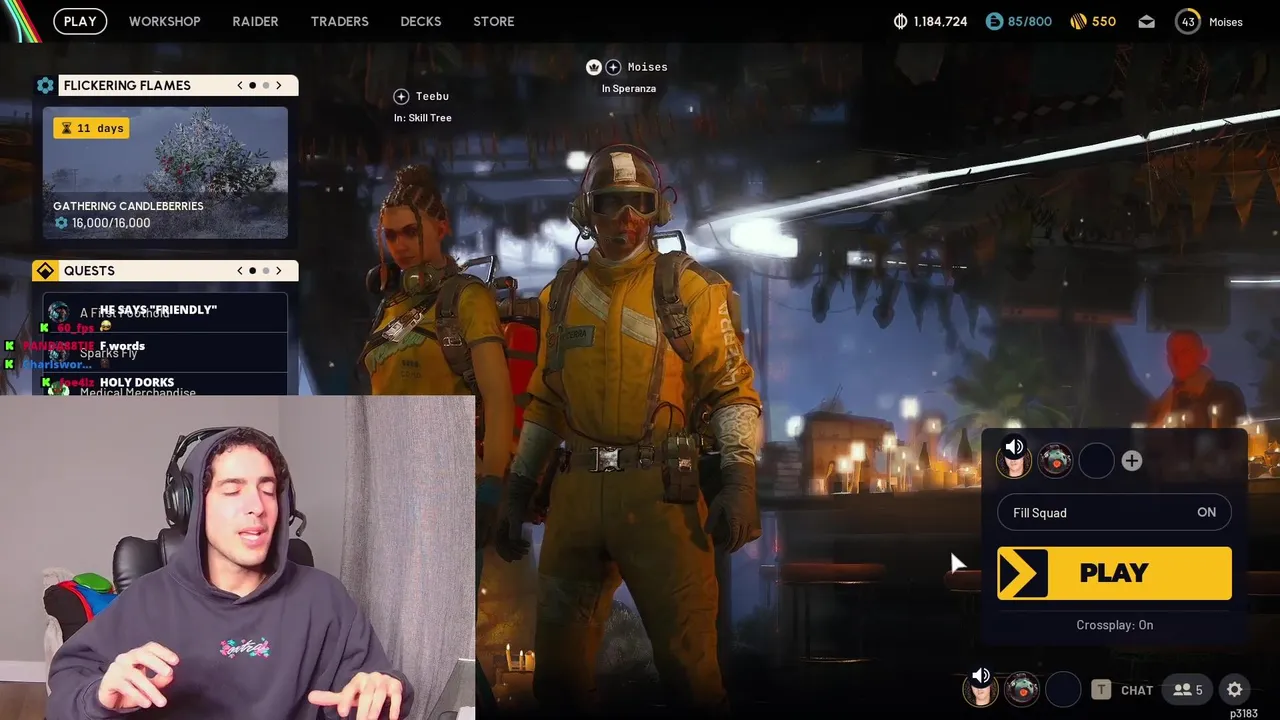1280x720 pixels.
Task: Open the STORE tab
Action: click(494, 21)
